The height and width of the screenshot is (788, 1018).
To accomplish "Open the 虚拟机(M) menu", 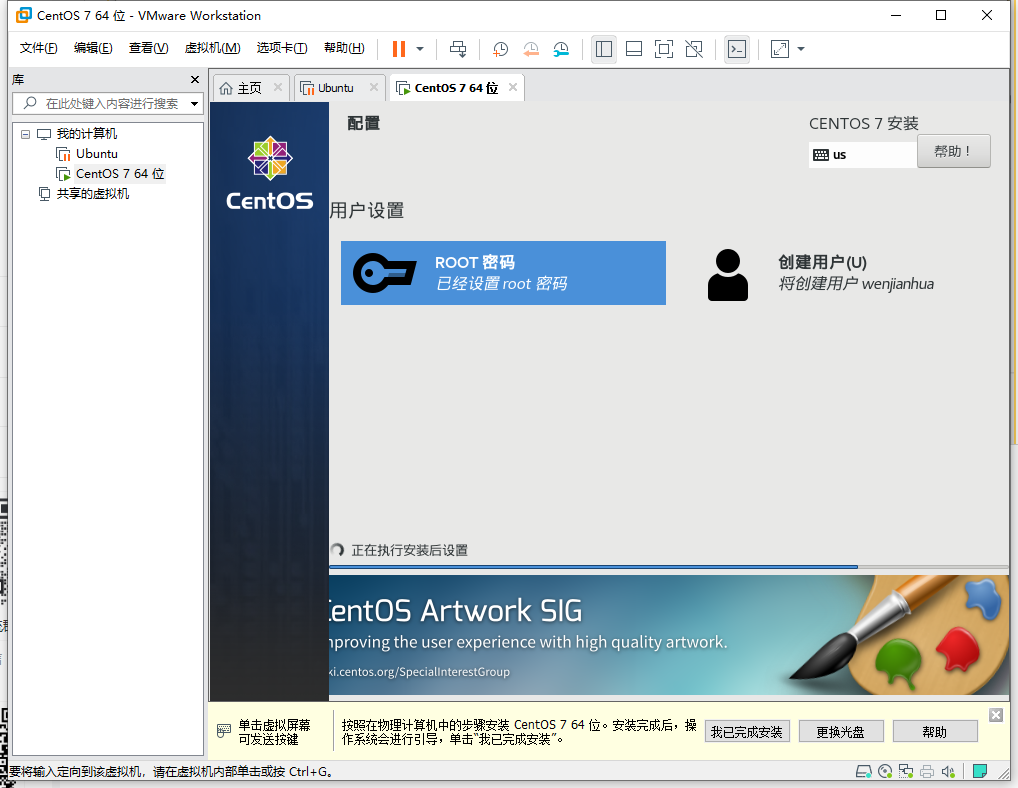I will pyautogui.click(x=212, y=48).
